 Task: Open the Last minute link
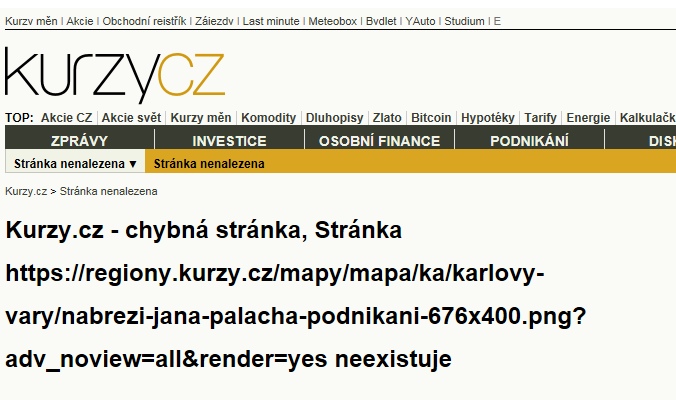[x=271, y=21]
